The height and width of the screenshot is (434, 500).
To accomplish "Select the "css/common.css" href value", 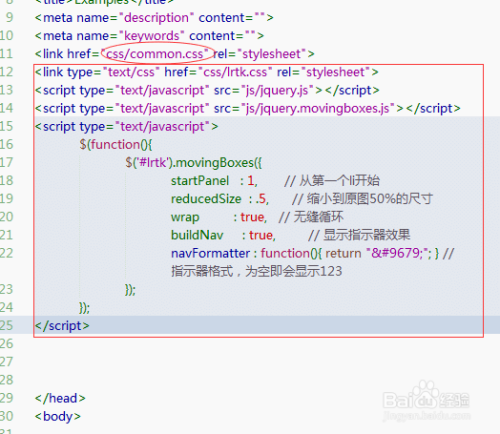I will coord(155,54).
